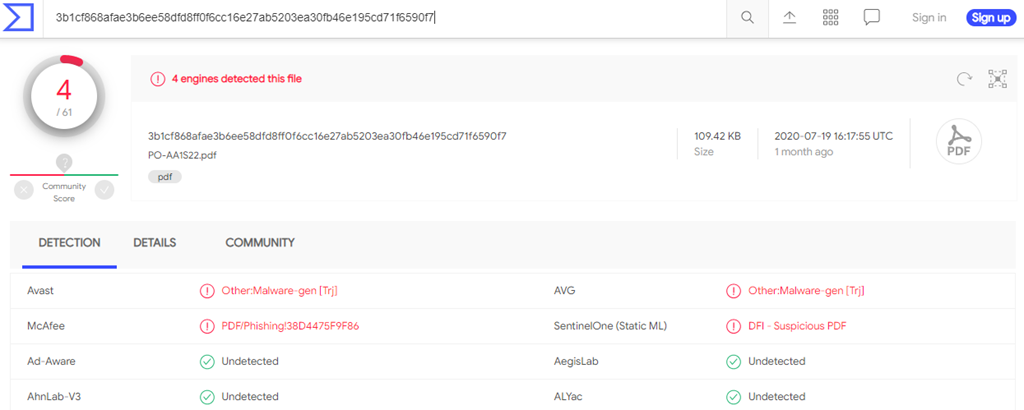Click the Sign in link
Viewport: 1024px width, 410px height.
click(x=929, y=18)
